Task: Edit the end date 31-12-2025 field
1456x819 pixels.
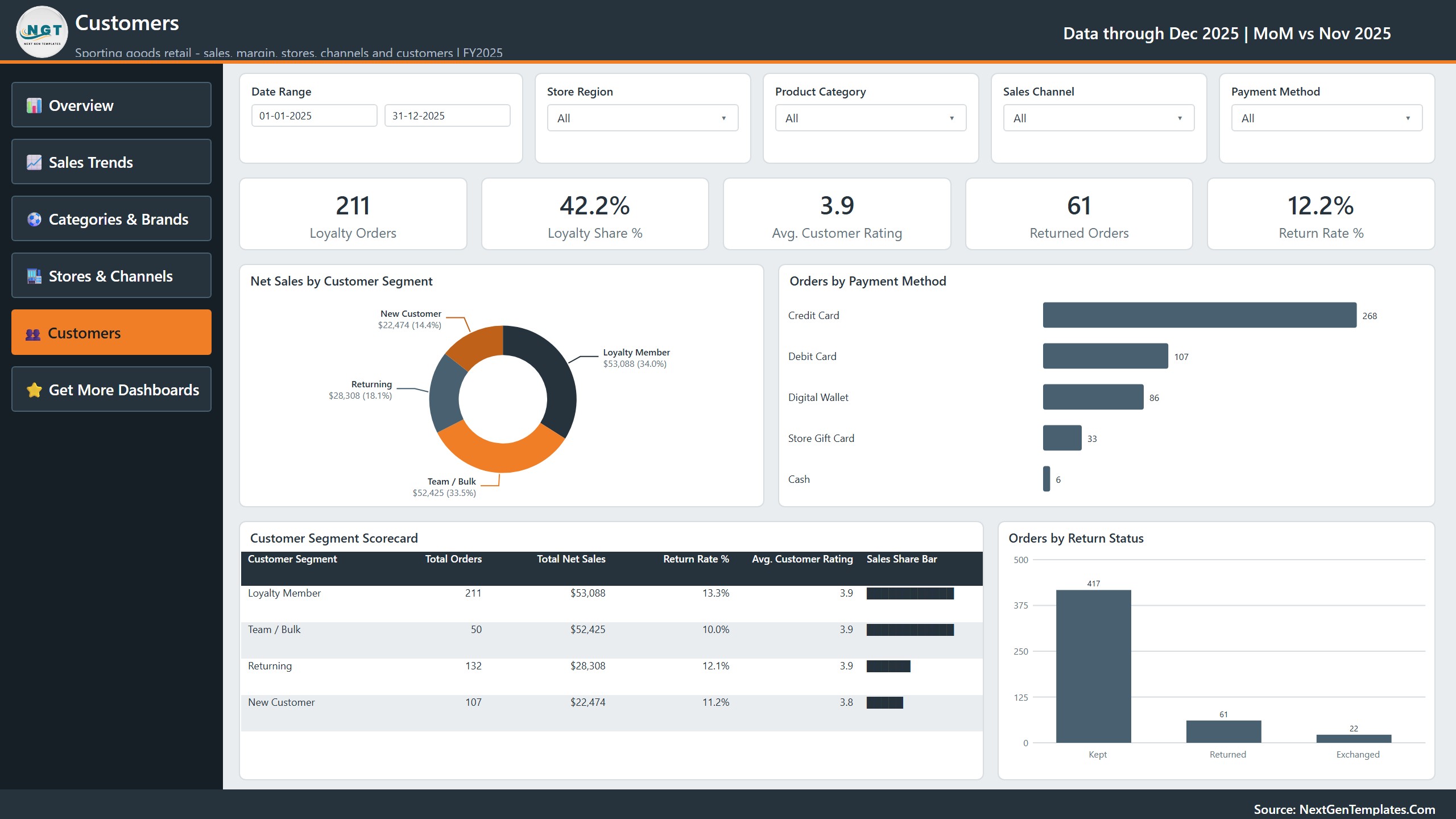Action: pos(448,115)
